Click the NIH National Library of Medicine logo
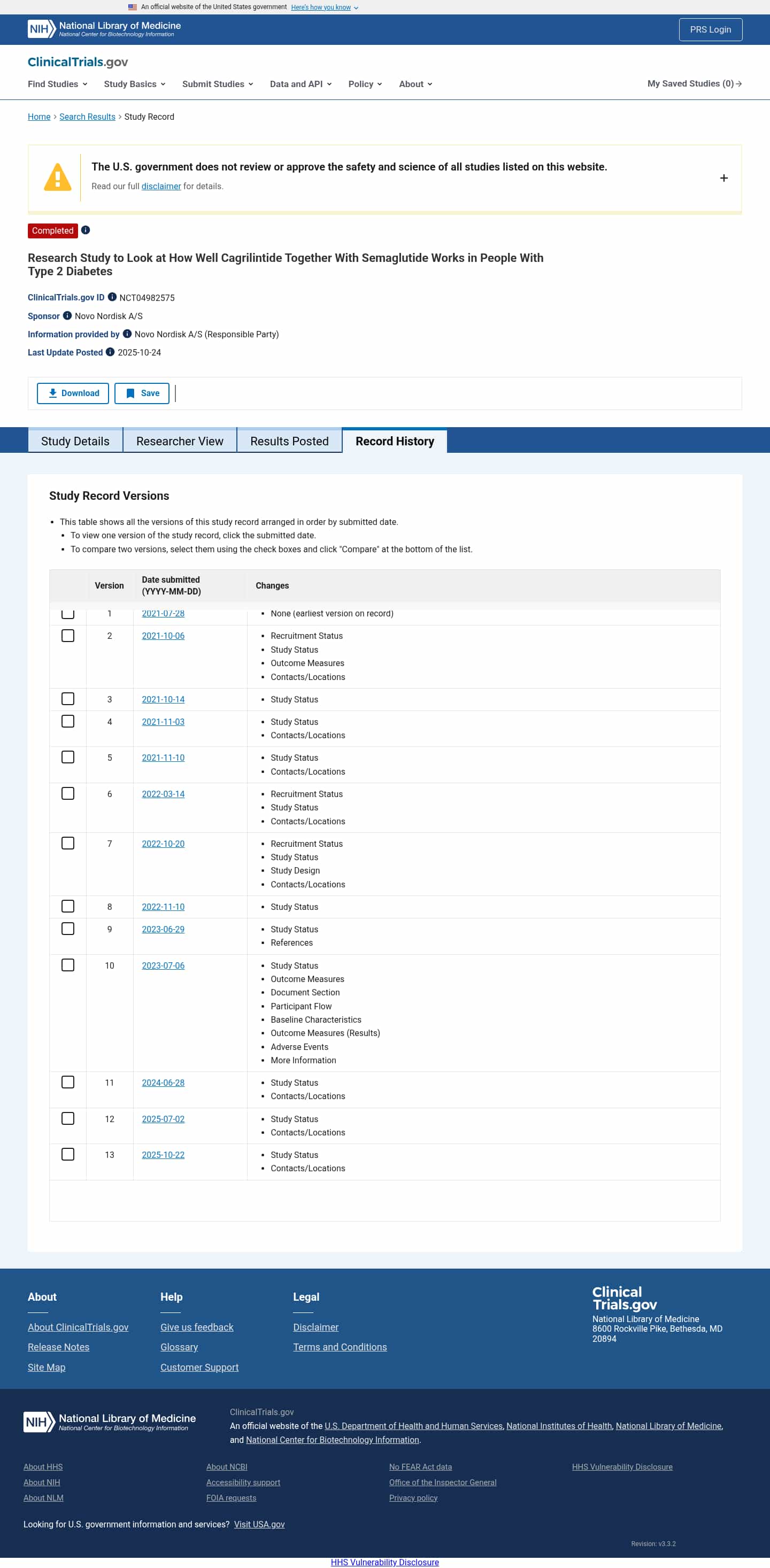The image size is (770, 1568). tap(104, 29)
